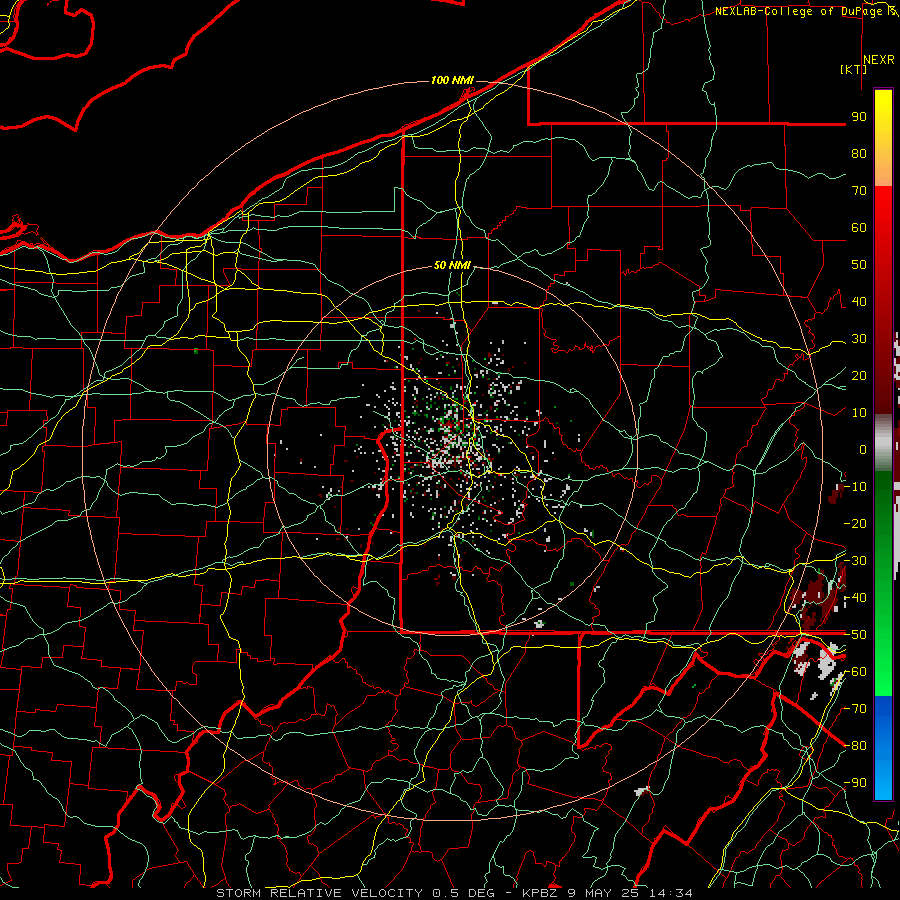The width and height of the screenshot is (900, 900).
Task: Click the "100 NMI" range ring label
Action: [x=452, y=80]
